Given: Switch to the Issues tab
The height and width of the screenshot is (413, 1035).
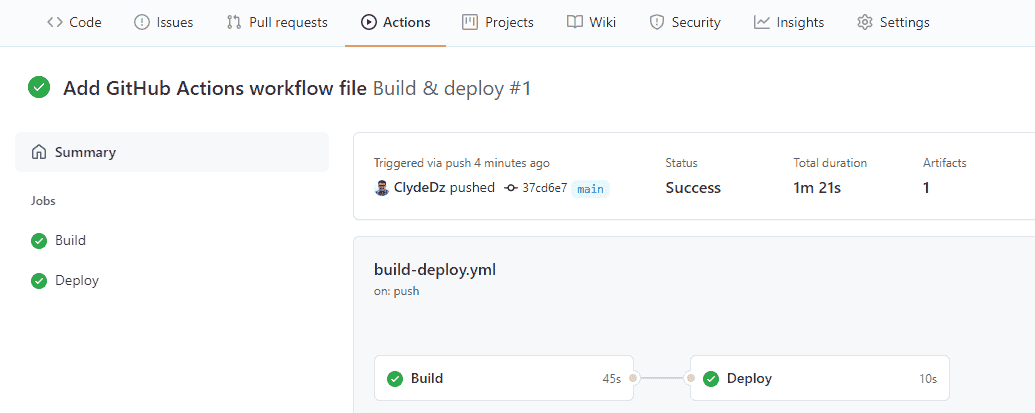Looking at the screenshot, I should 163,22.
